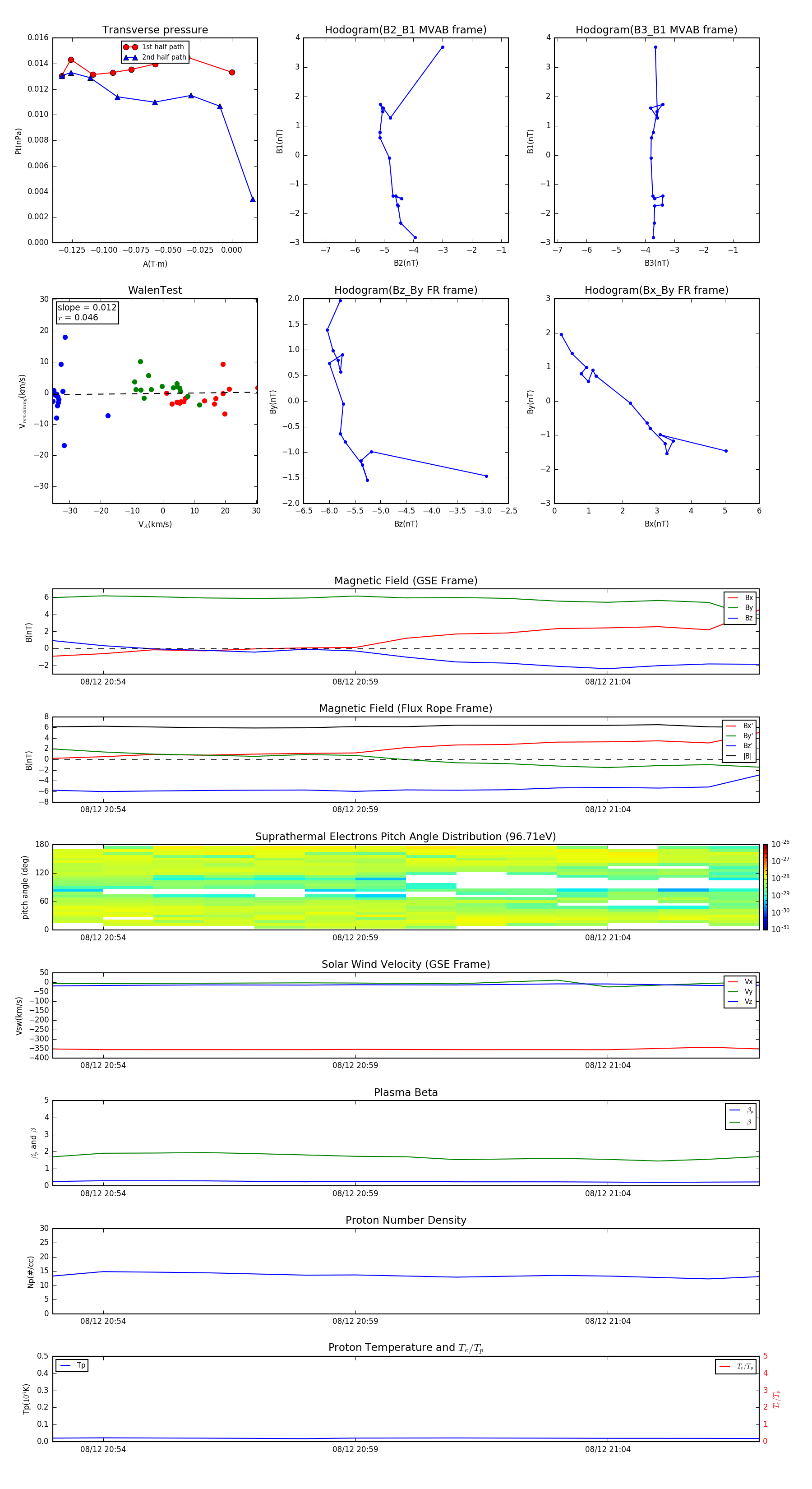This screenshot has width=812, height=1489.
Task: Click the 'Proton Number Density' title
Action: pyautogui.click(x=406, y=1220)
